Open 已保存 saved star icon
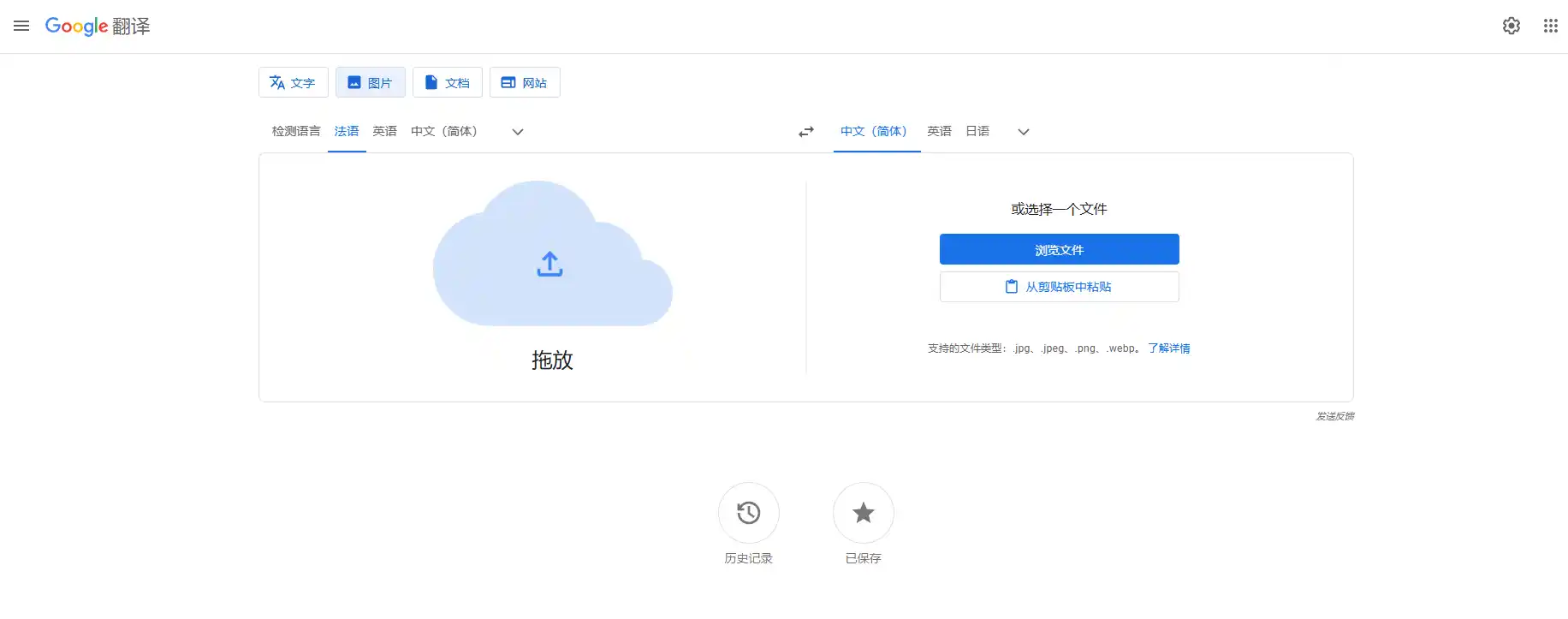The image size is (1568, 619). tap(863, 513)
